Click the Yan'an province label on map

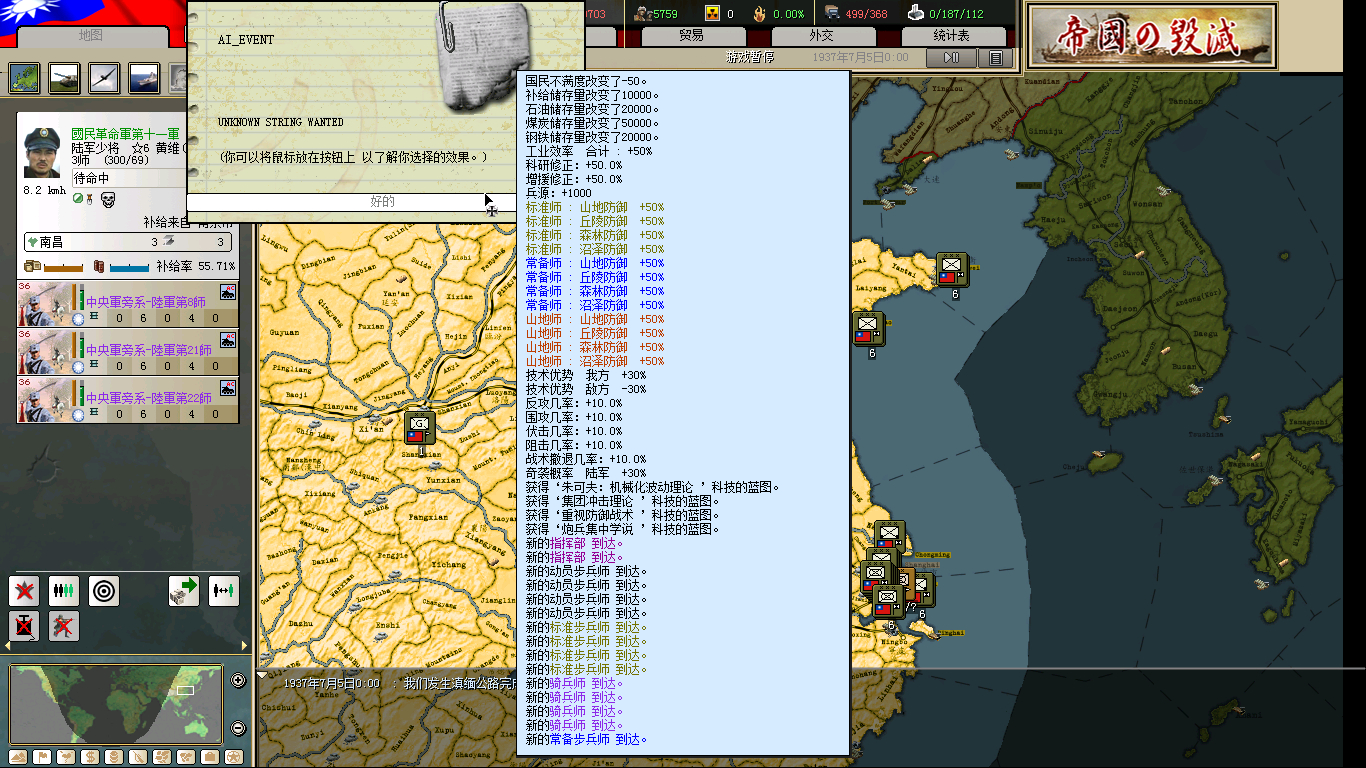[395, 294]
